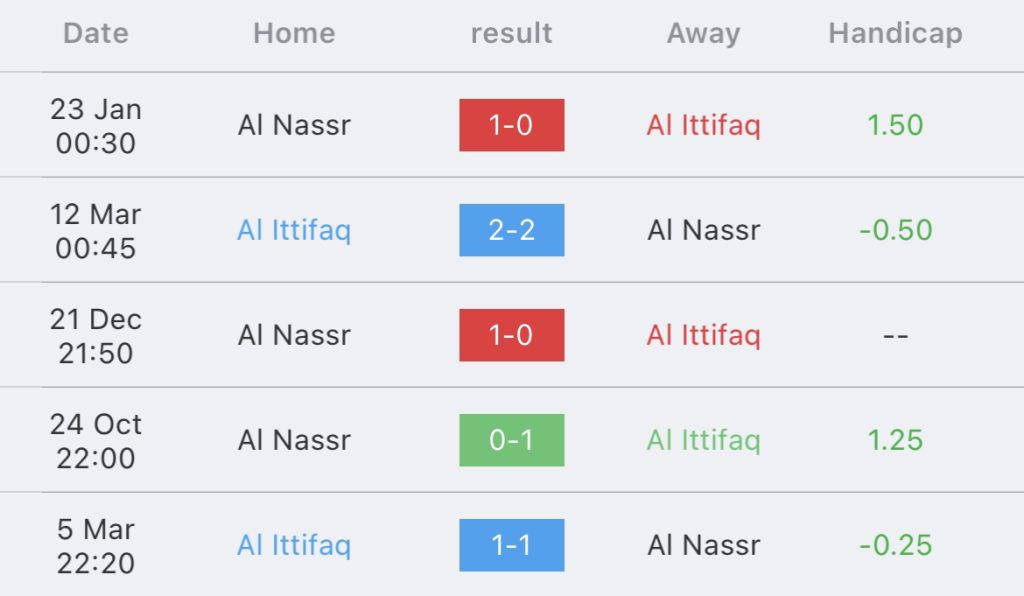1024x596 pixels.
Task: Click Al Nassr home team on 24 Oct
Action: pos(294,441)
